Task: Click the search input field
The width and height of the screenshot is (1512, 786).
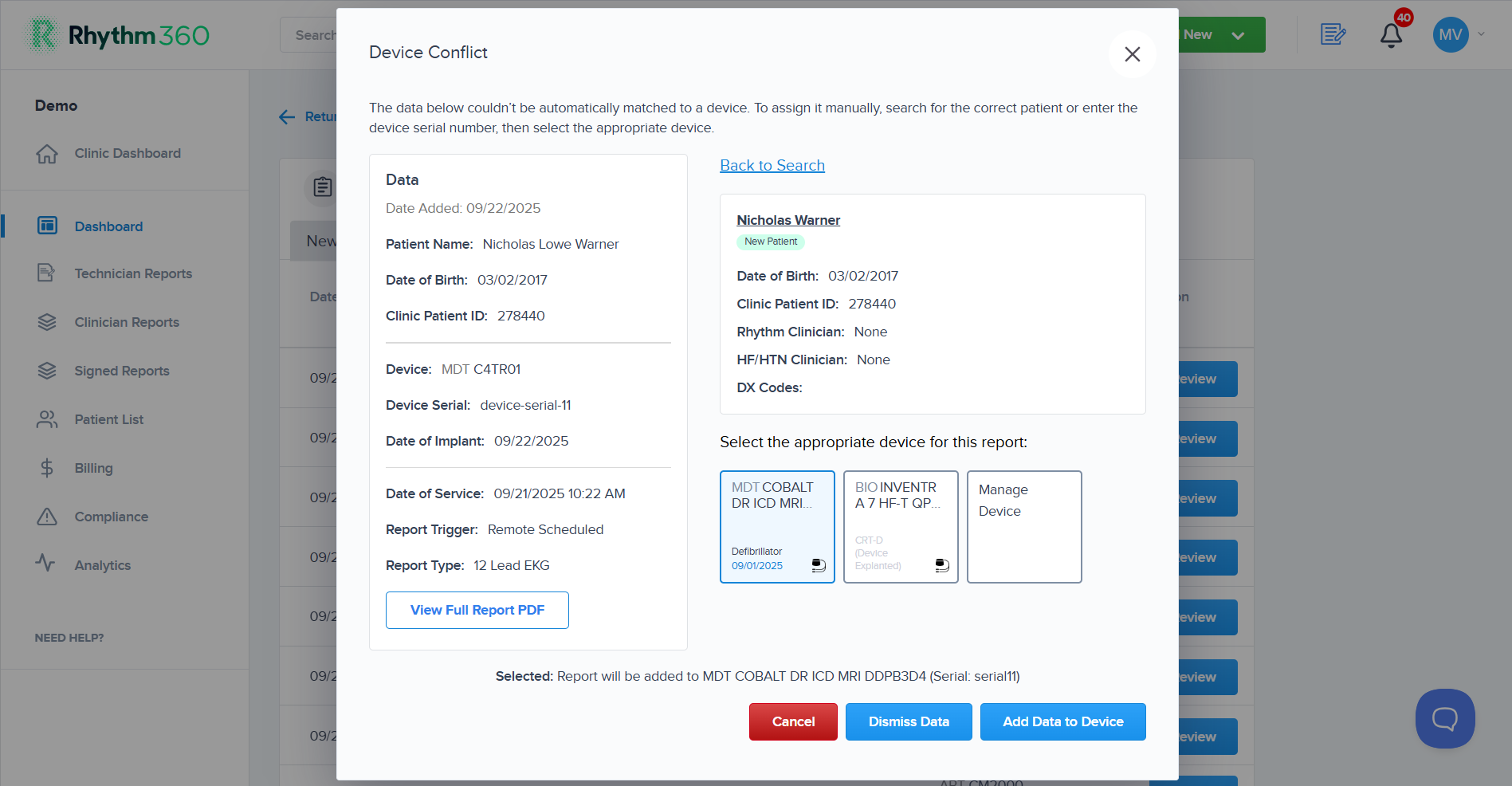Action: [308, 35]
